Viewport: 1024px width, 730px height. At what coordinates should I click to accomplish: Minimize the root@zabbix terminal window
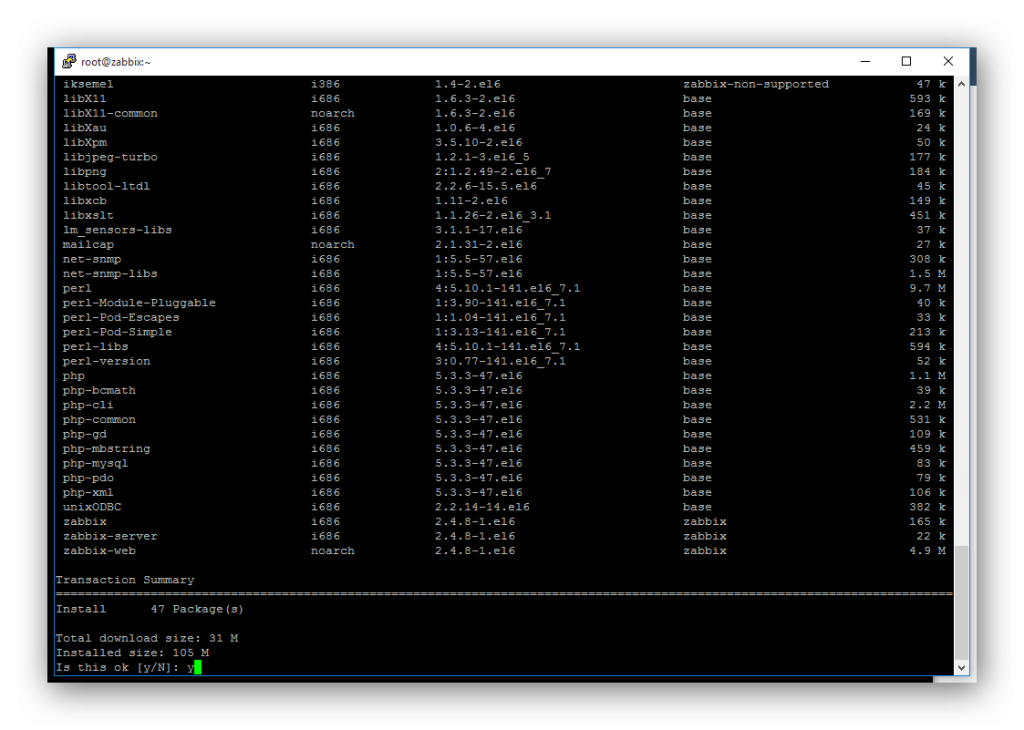click(864, 61)
